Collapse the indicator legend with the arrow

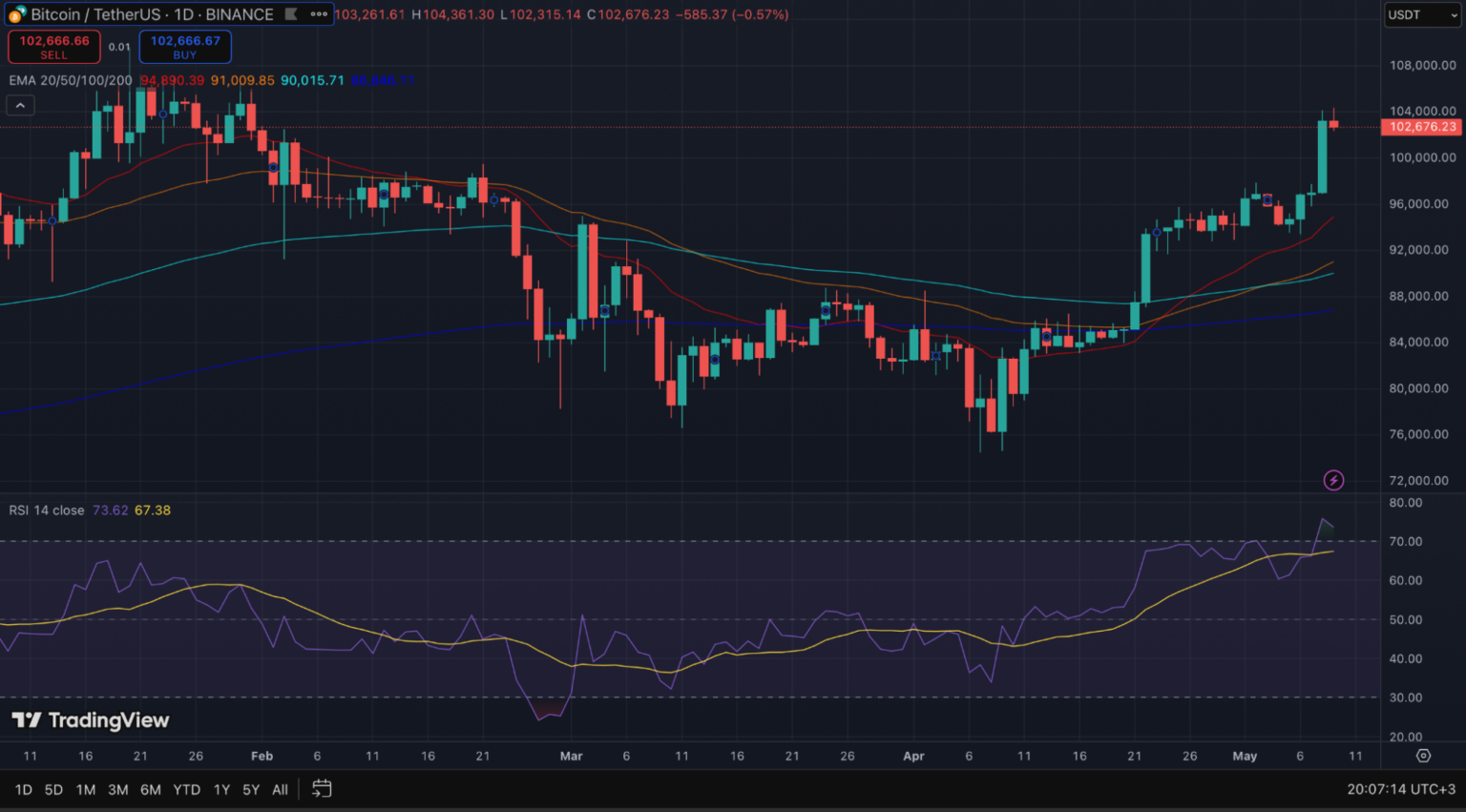[20, 105]
